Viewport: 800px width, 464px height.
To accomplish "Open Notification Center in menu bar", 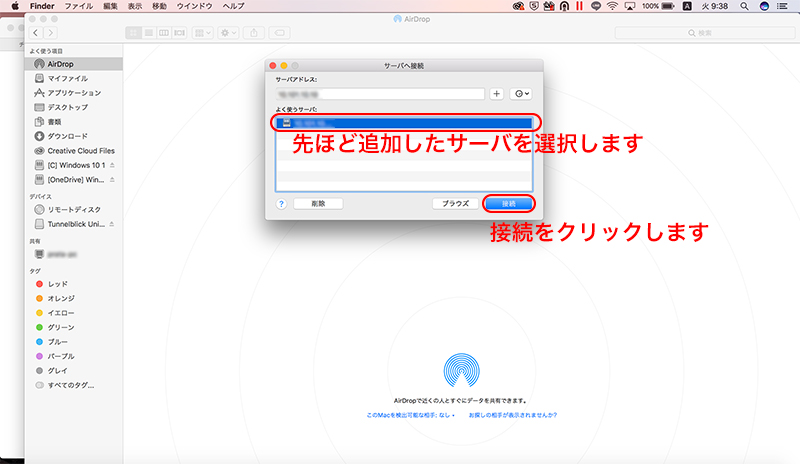I will click(x=782, y=6).
